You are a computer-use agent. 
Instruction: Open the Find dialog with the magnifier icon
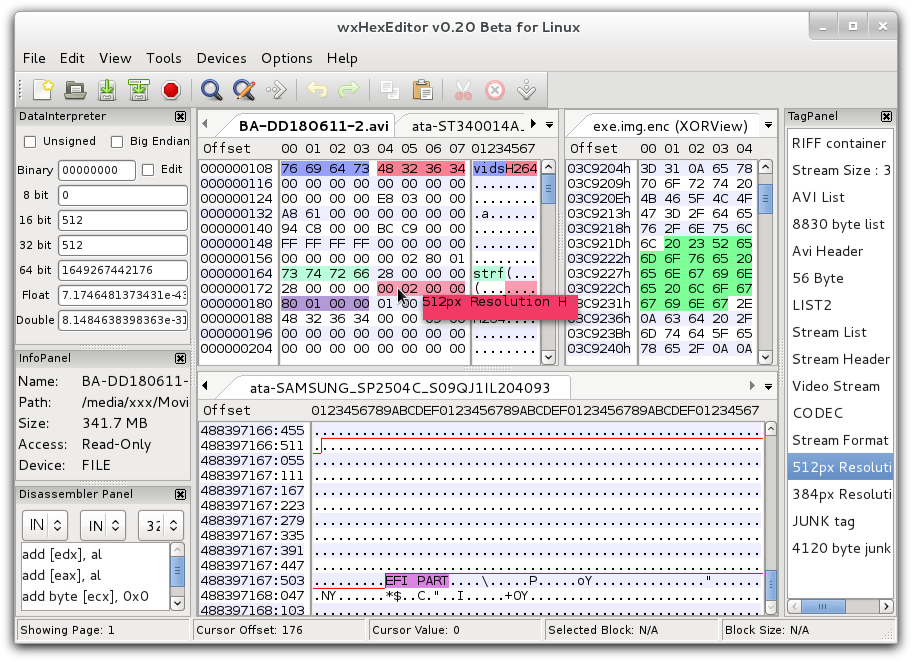(x=211, y=90)
